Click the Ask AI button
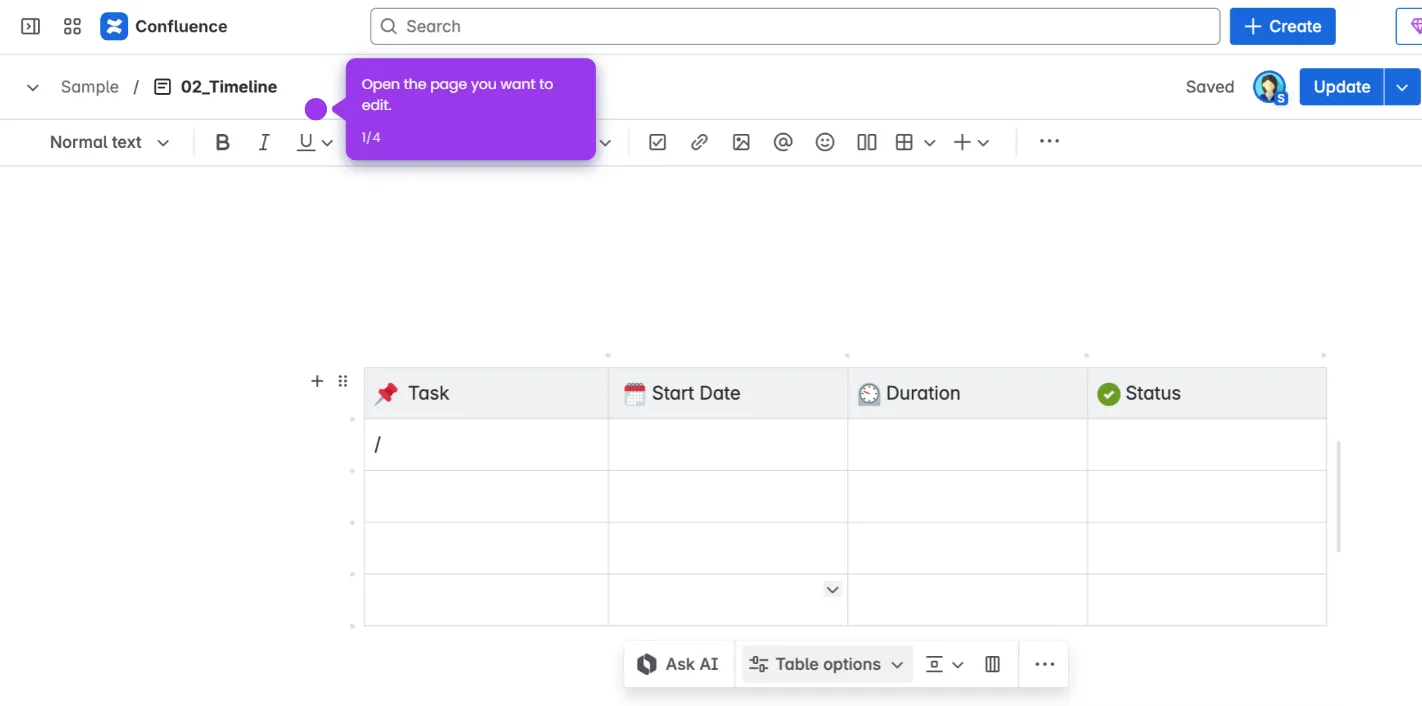Screen dimensions: 1422x706 [x=679, y=664]
